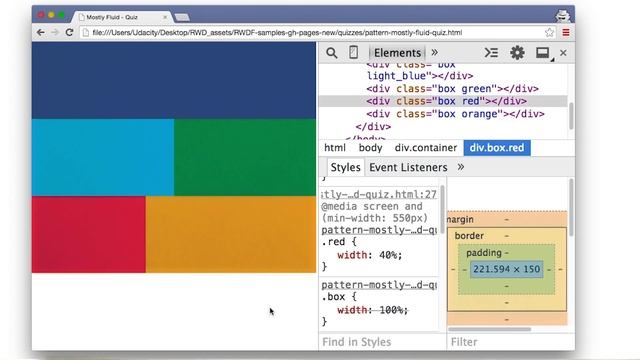The width and height of the screenshot is (640, 360).
Task: Click the Find in Styles field
Action: pyautogui.click(x=382, y=342)
